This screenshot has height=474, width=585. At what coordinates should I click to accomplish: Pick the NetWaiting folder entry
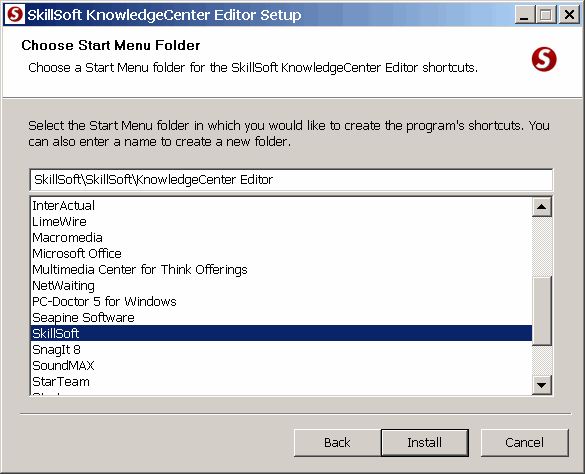[x=281, y=286]
